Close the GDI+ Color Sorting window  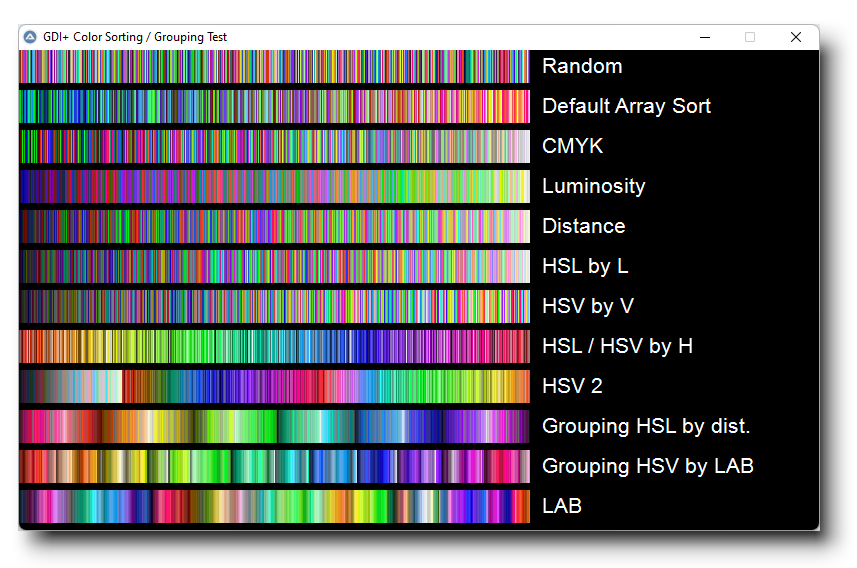[x=795, y=37]
